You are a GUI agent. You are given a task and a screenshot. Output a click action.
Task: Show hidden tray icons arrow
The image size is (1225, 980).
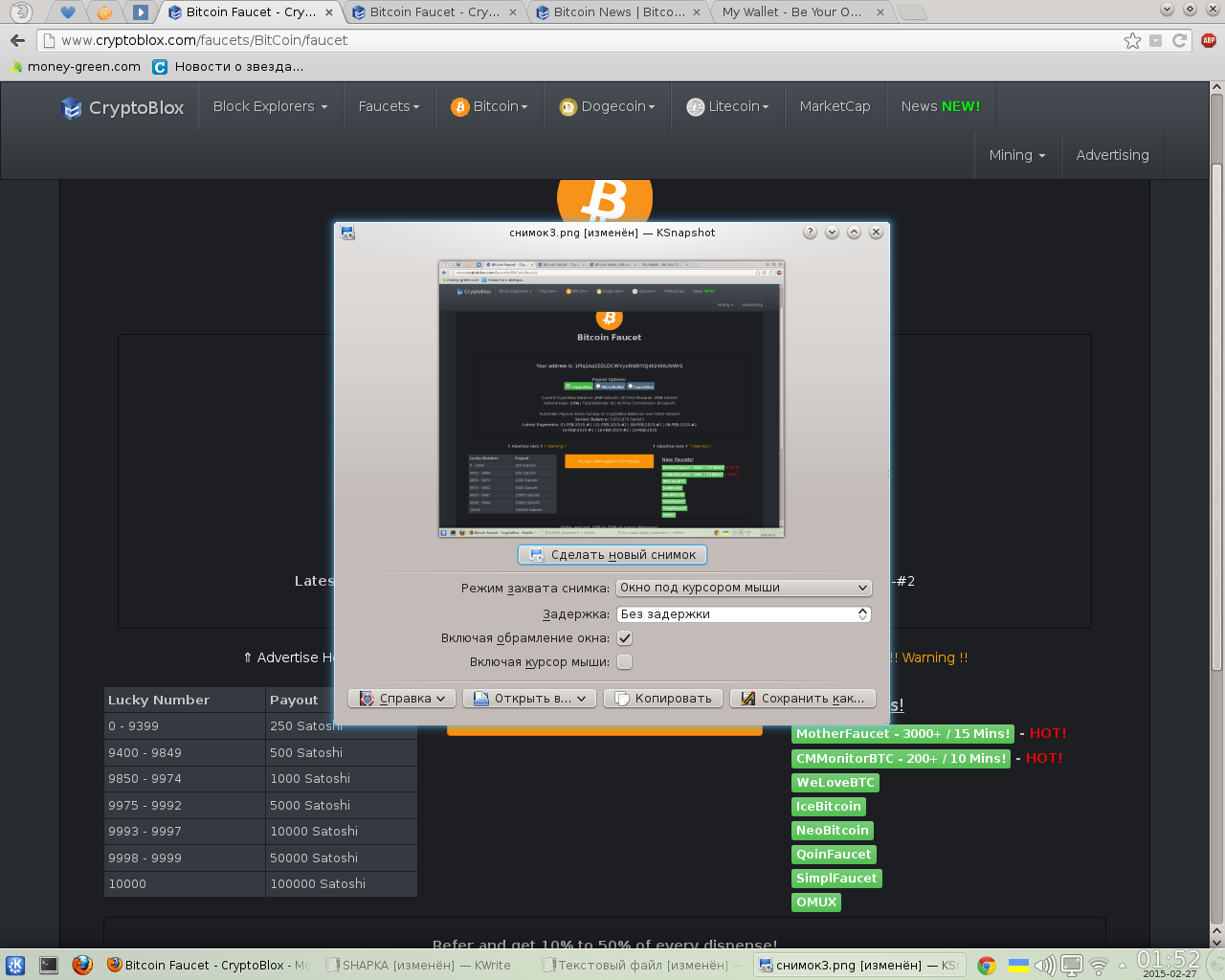[x=1123, y=966]
